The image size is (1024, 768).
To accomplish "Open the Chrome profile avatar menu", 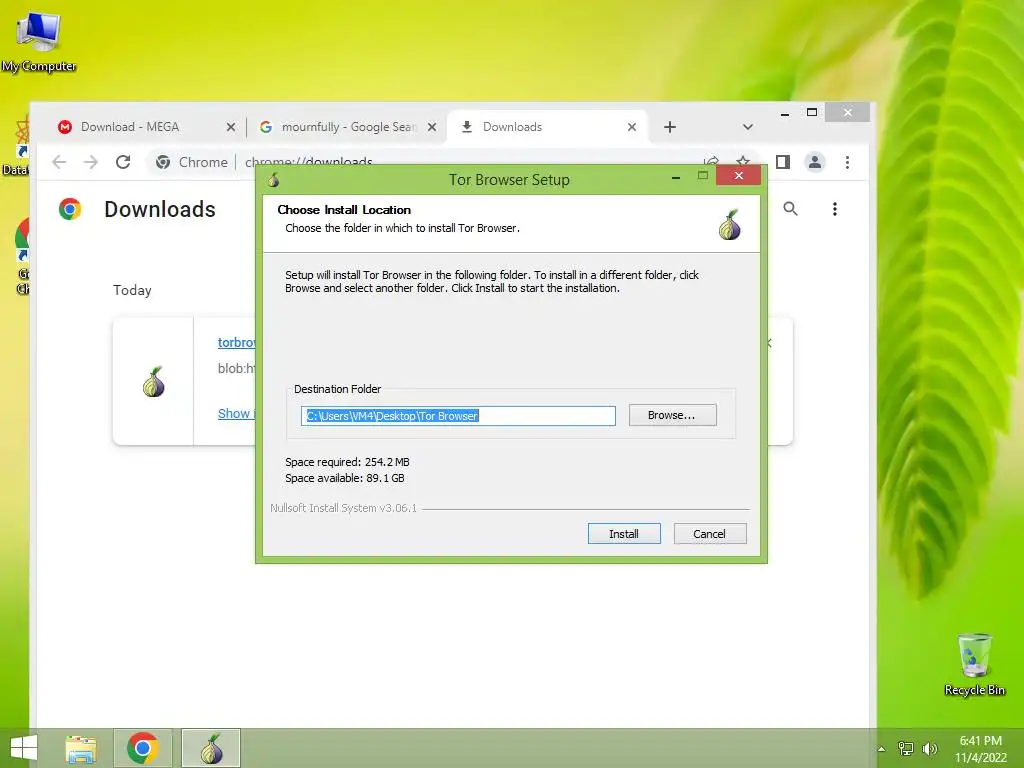I will [814, 162].
